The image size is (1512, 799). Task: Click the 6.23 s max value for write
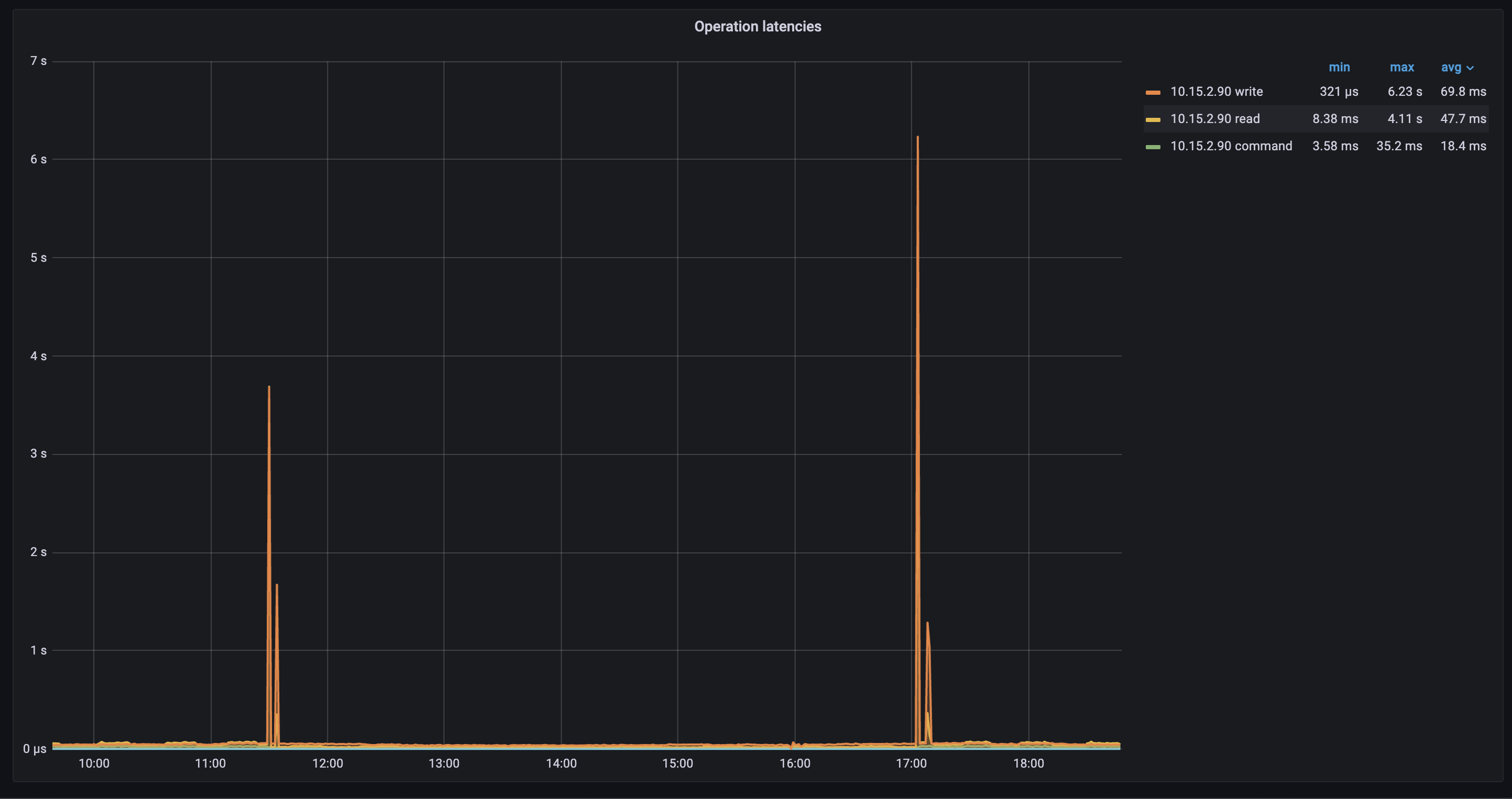pyautogui.click(x=1404, y=92)
